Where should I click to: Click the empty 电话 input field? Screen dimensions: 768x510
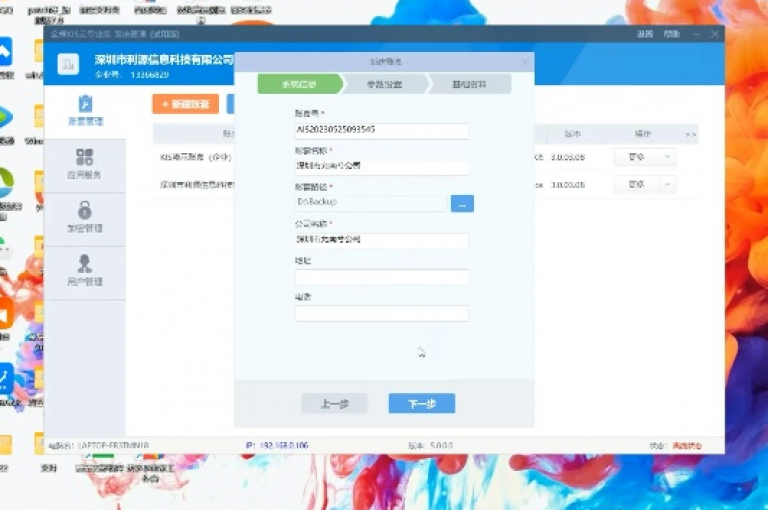click(382, 314)
